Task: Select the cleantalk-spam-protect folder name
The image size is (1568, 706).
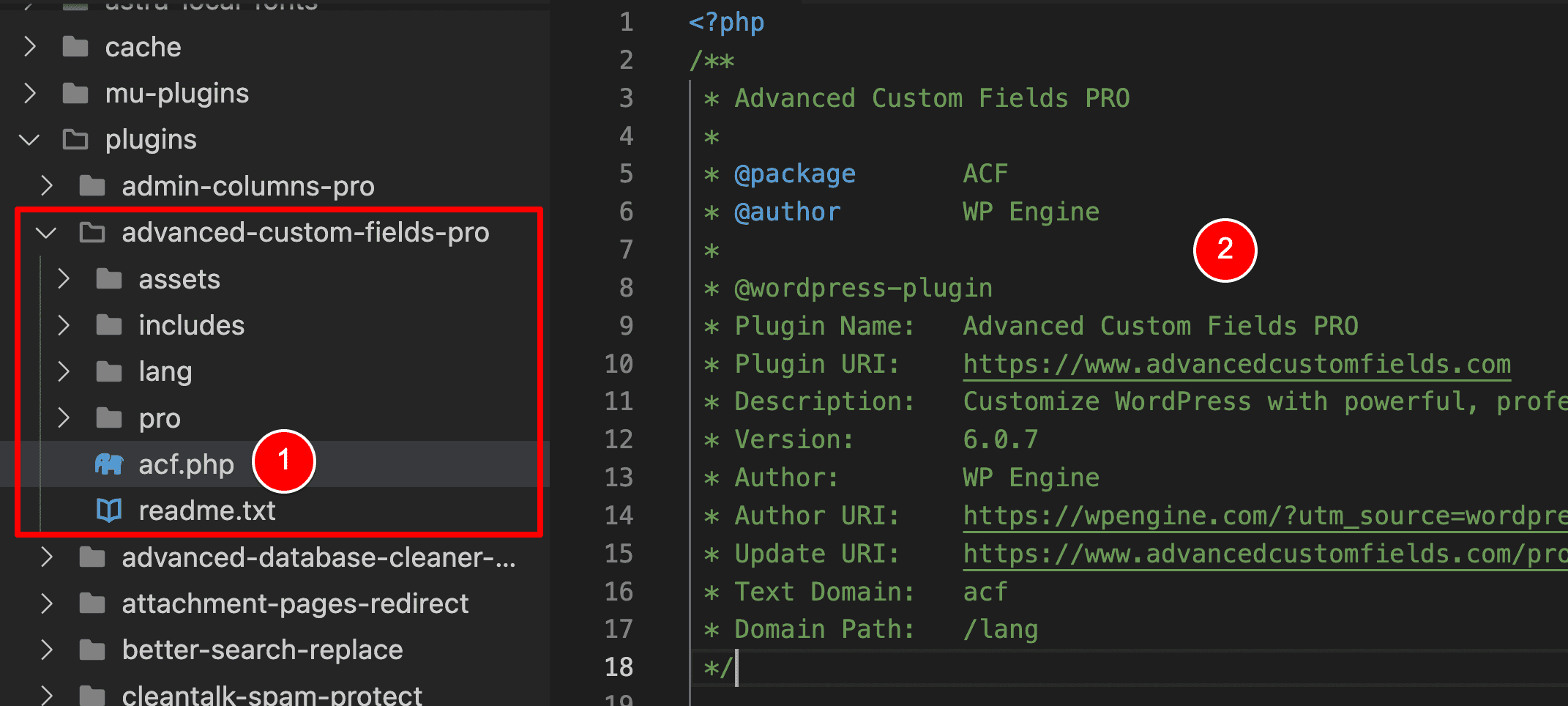Action: click(x=272, y=694)
